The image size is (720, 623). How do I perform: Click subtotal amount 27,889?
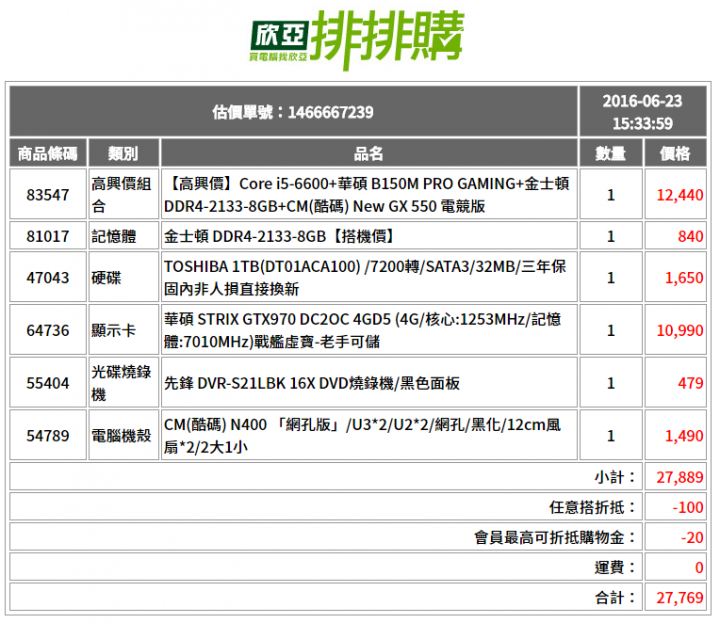click(x=680, y=477)
